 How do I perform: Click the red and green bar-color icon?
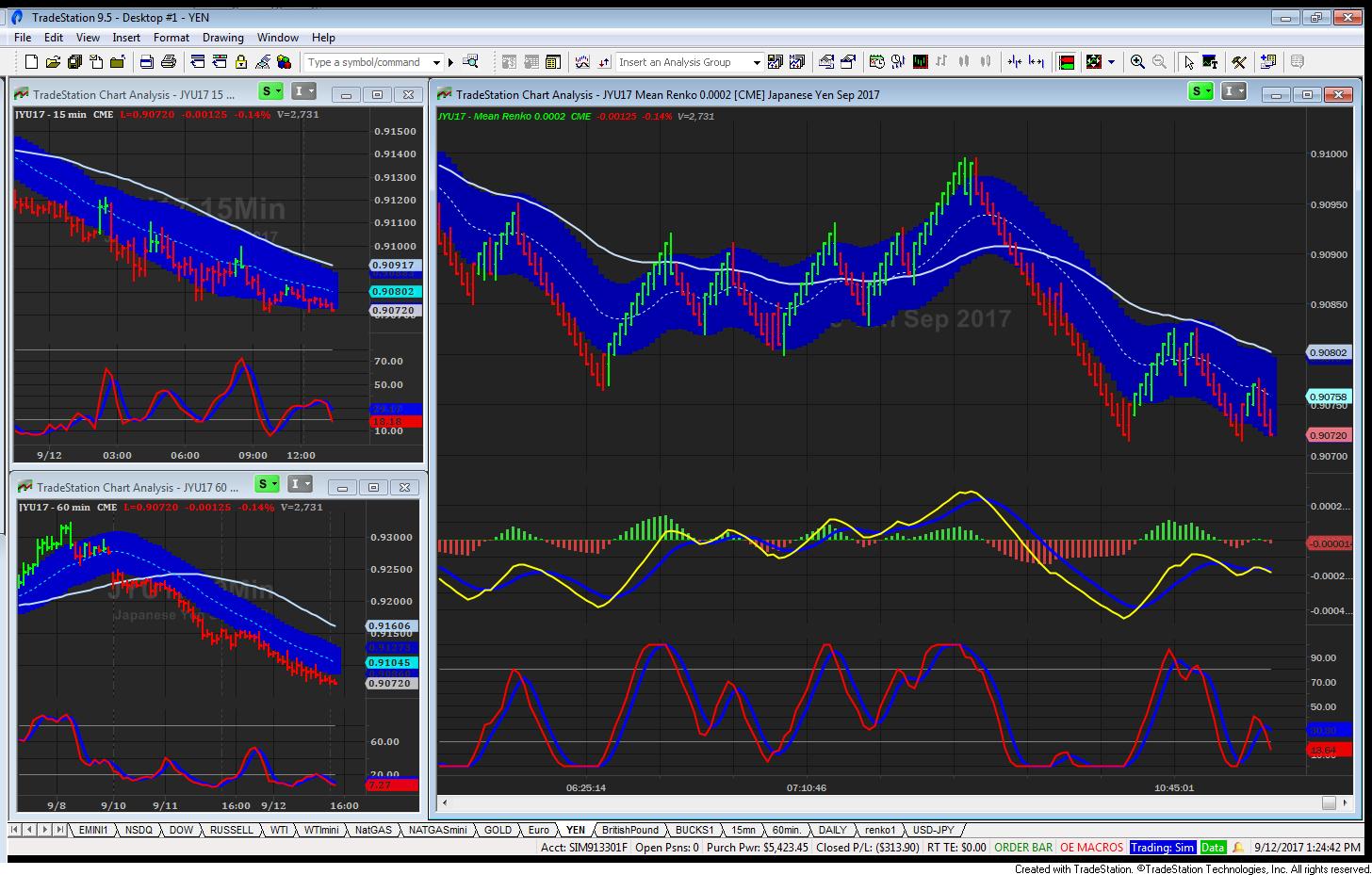tap(1067, 62)
